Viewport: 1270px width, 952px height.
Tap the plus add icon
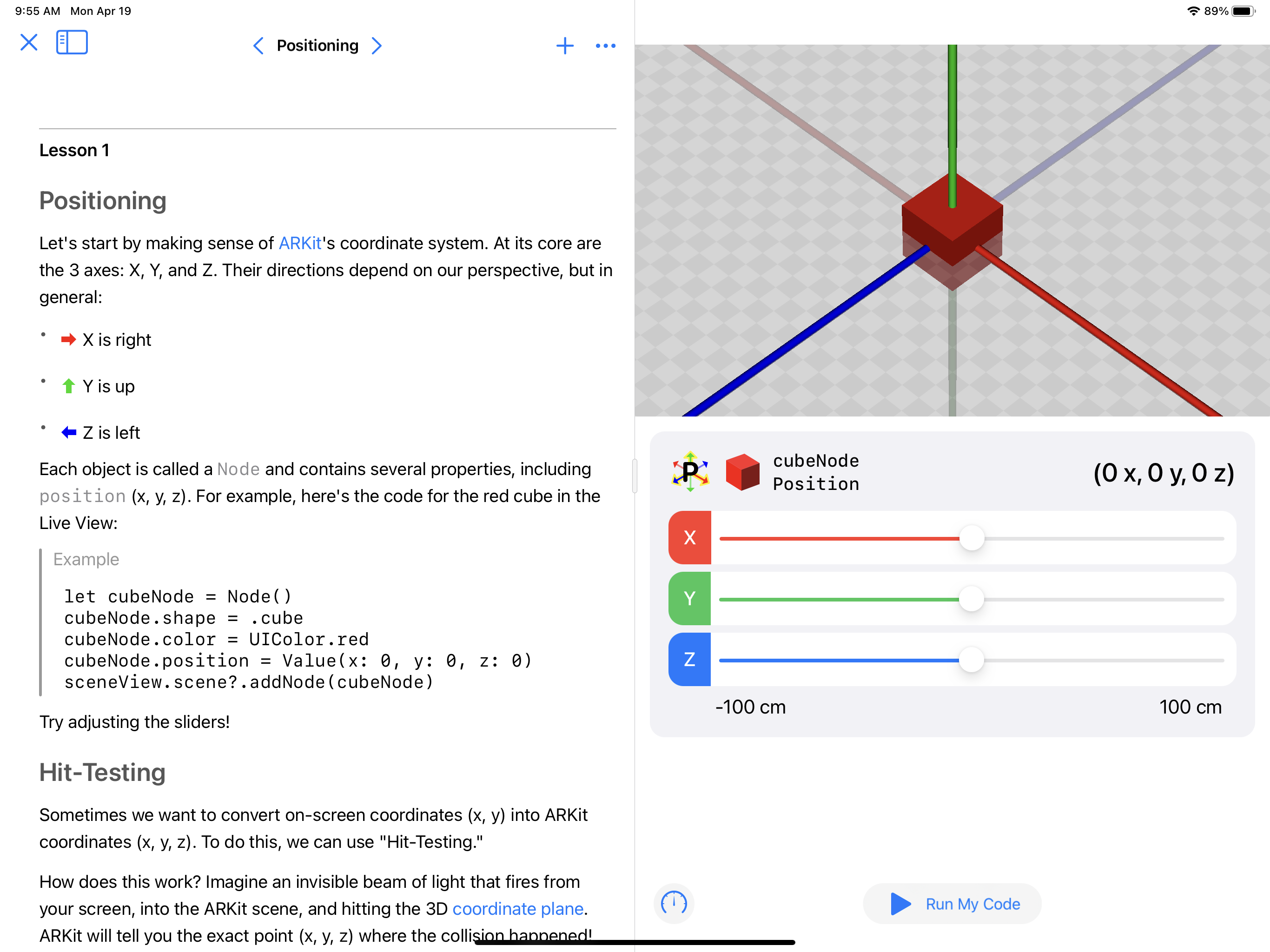click(565, 46)
